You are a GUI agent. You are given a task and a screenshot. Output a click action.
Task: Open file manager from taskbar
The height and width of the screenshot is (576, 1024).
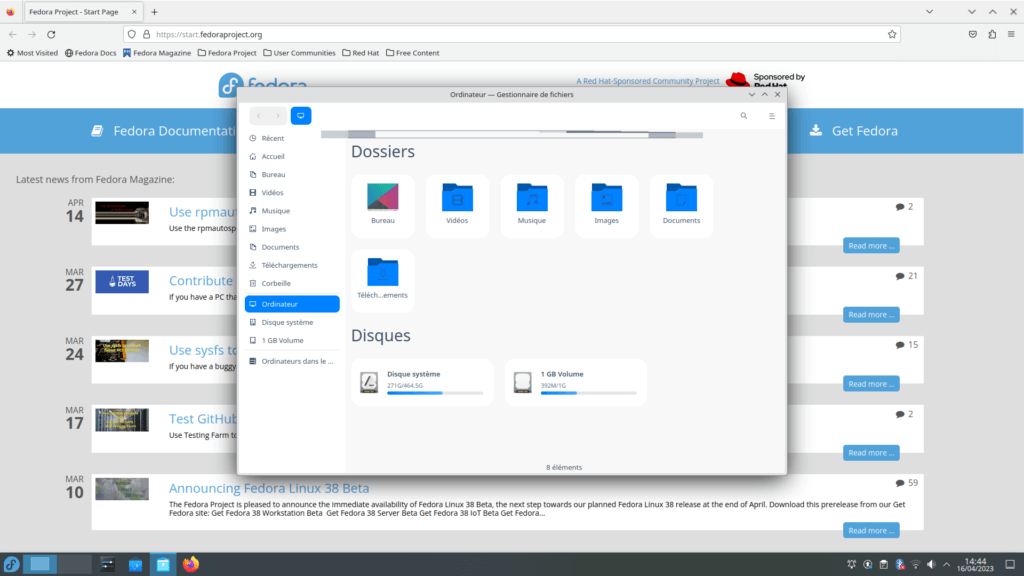(163, 564)
